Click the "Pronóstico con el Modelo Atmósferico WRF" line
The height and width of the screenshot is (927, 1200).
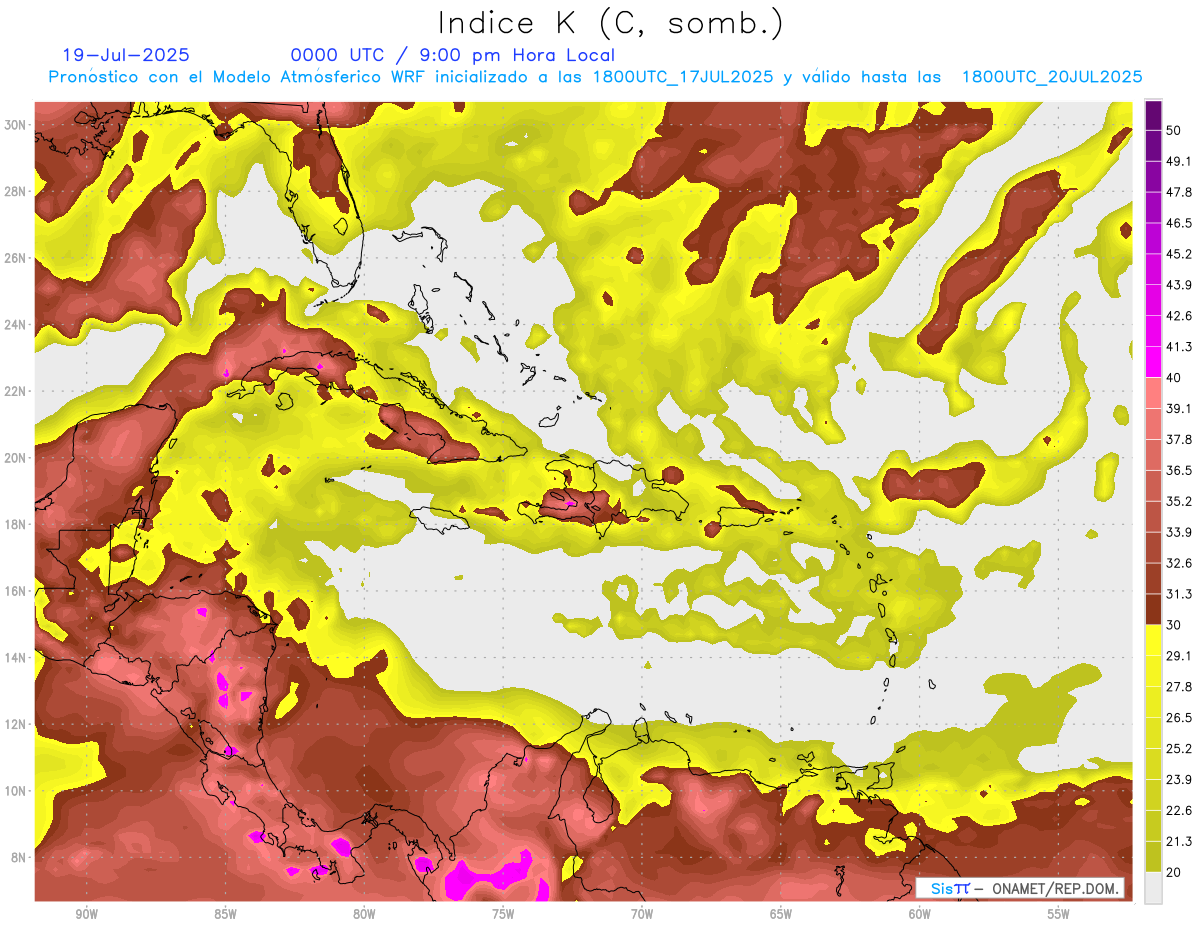click(x=595, y=77)
